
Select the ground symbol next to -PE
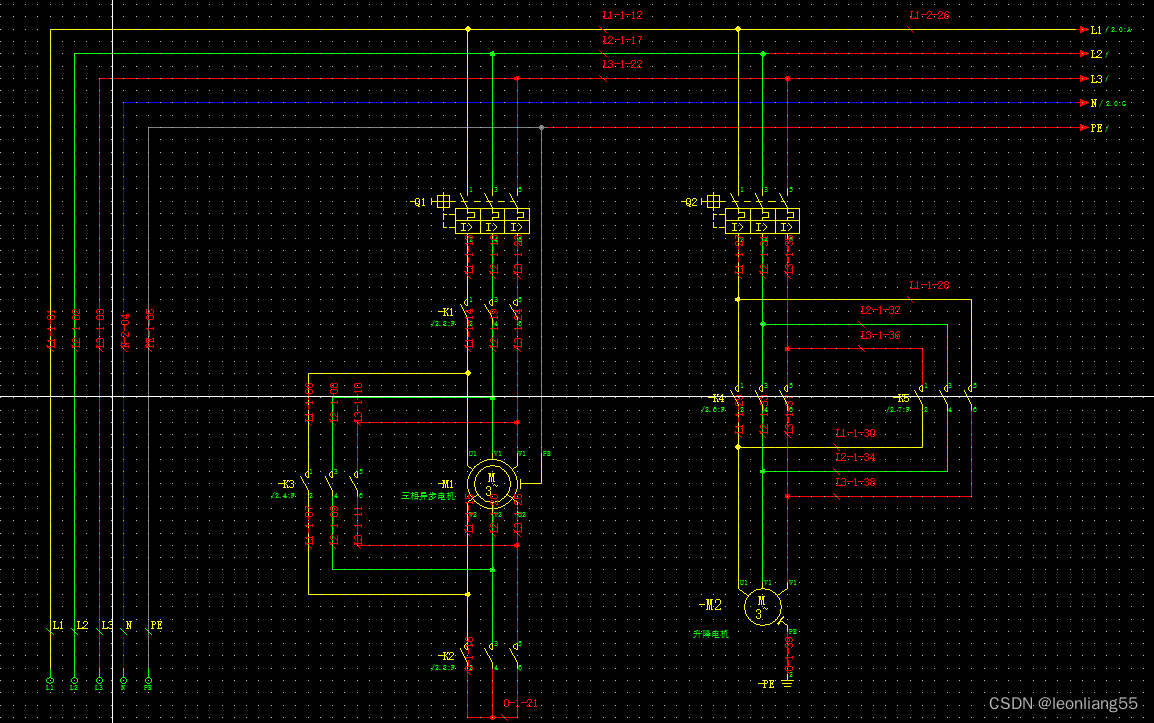[x=787, y=684]
